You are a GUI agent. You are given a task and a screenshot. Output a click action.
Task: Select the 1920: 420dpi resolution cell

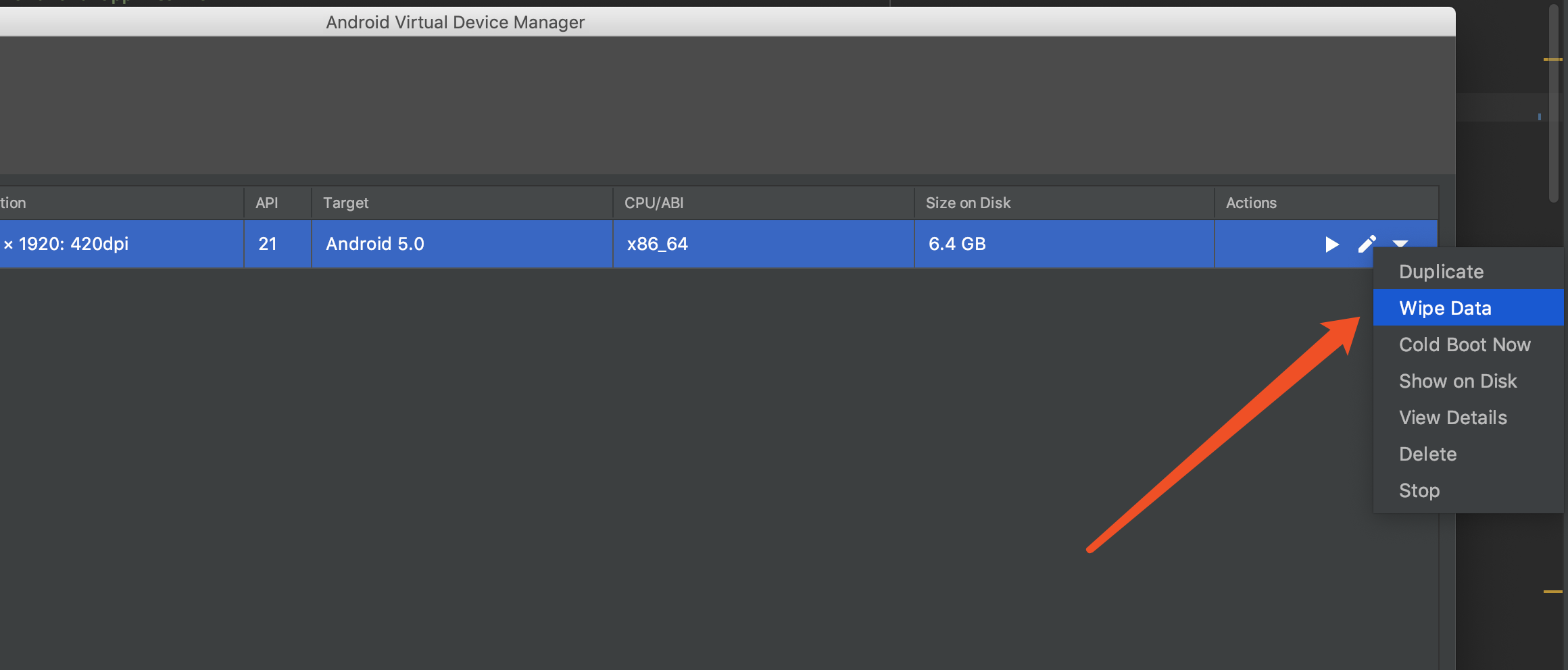pos(122,244)
